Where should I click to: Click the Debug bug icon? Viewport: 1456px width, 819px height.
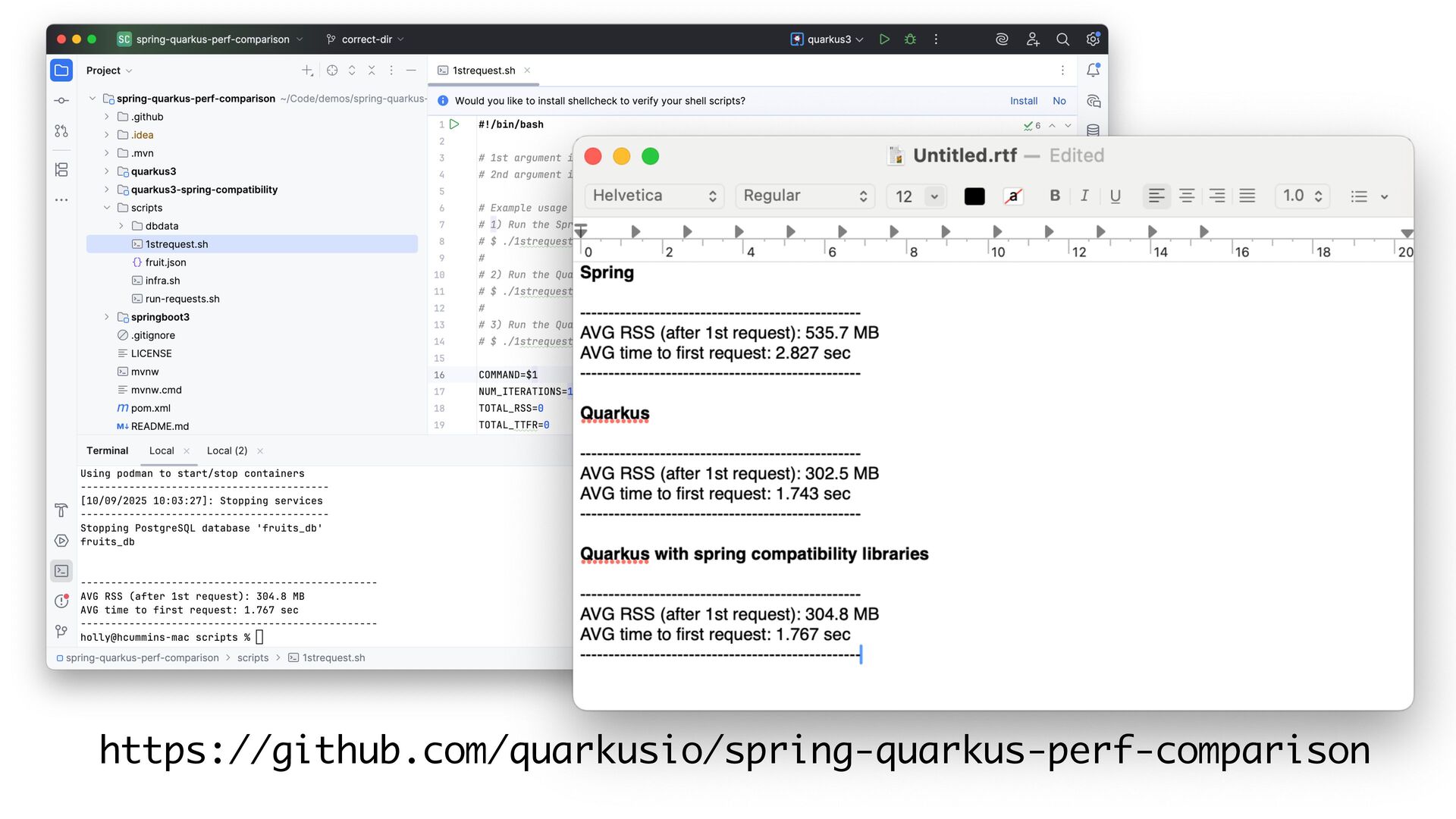pos(910,39)
